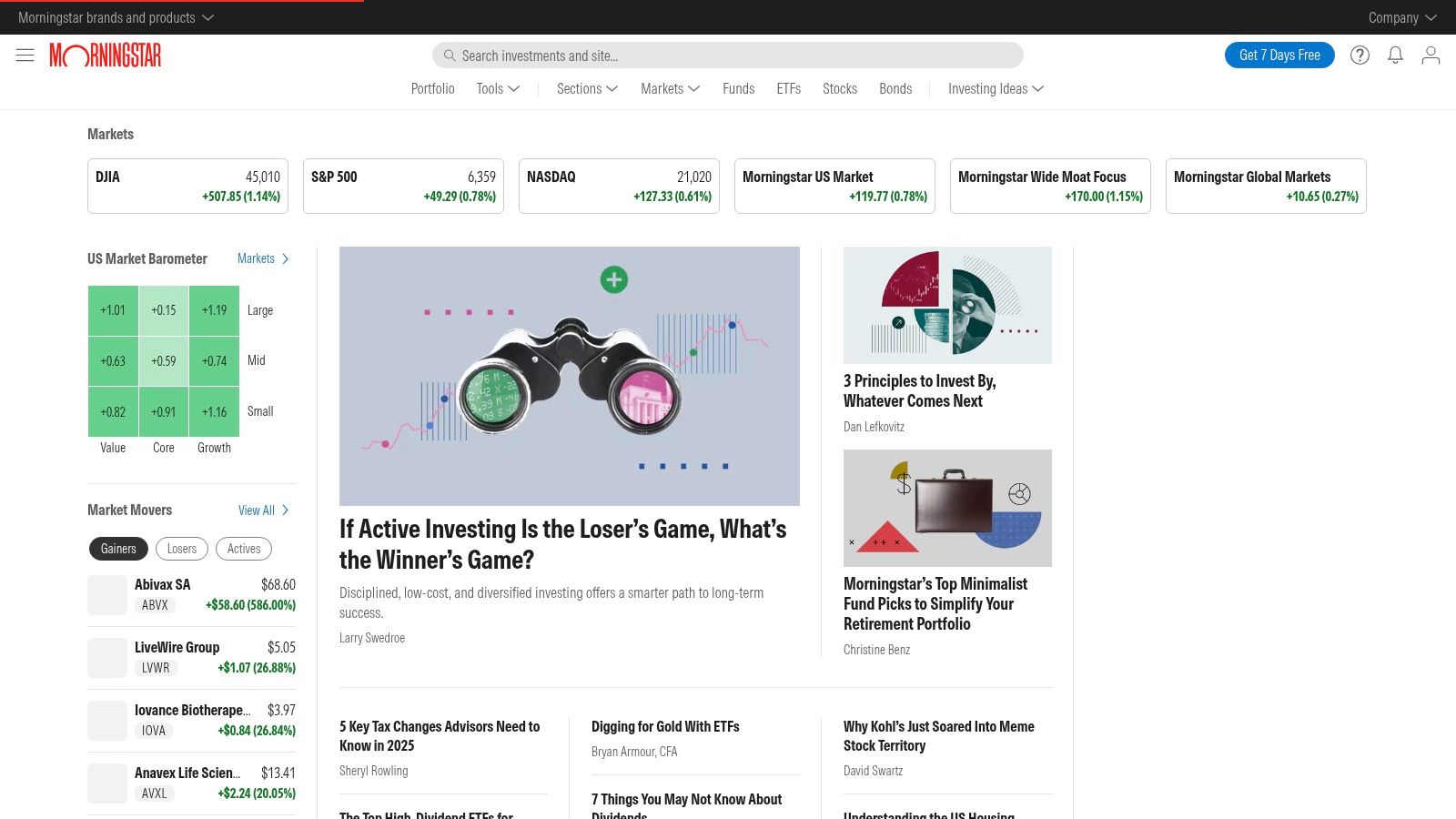Open the hamburger navigation menu
The image size is (1456, 819).
tap(25, 56)
